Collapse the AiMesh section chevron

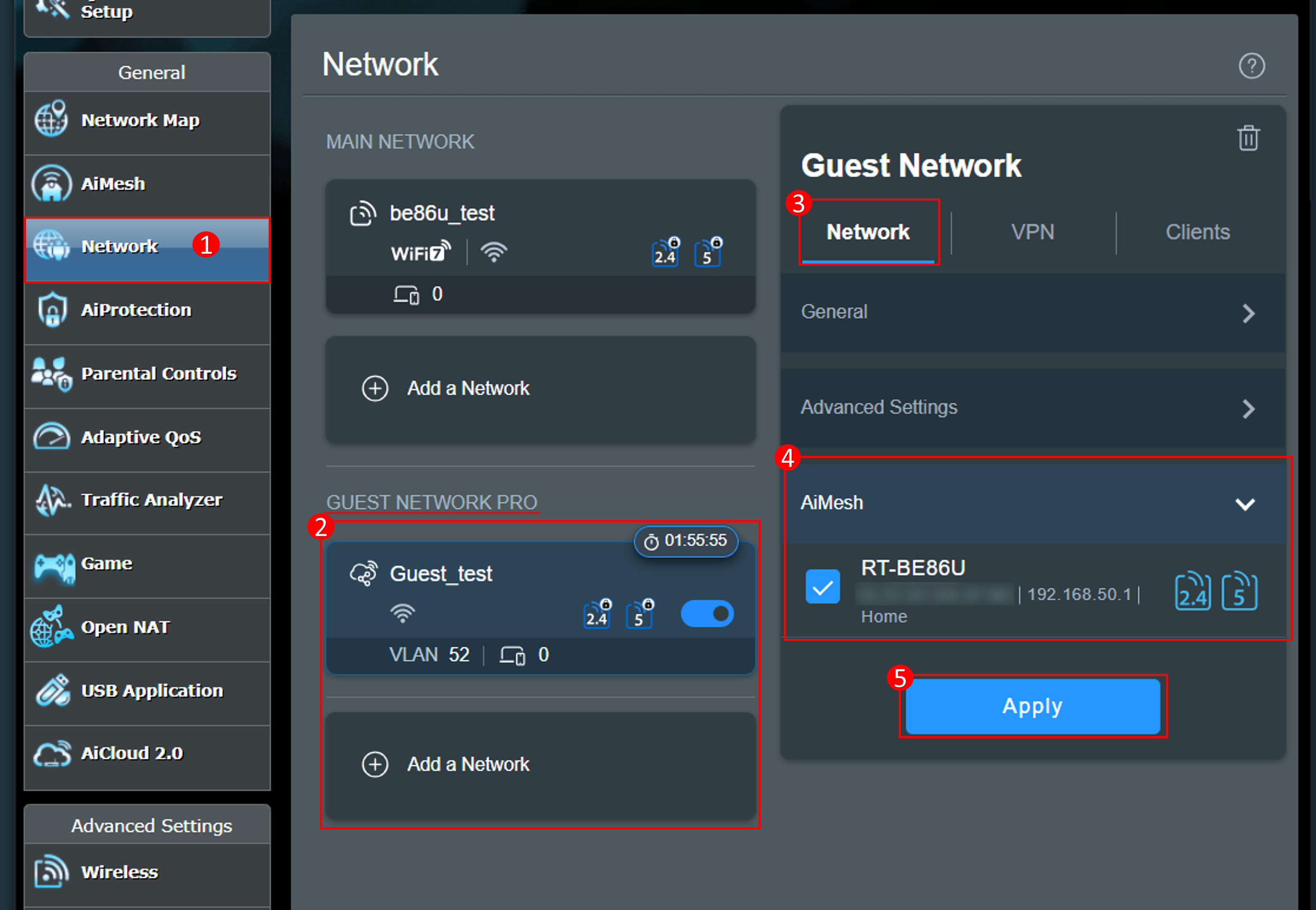point(1245,504)
